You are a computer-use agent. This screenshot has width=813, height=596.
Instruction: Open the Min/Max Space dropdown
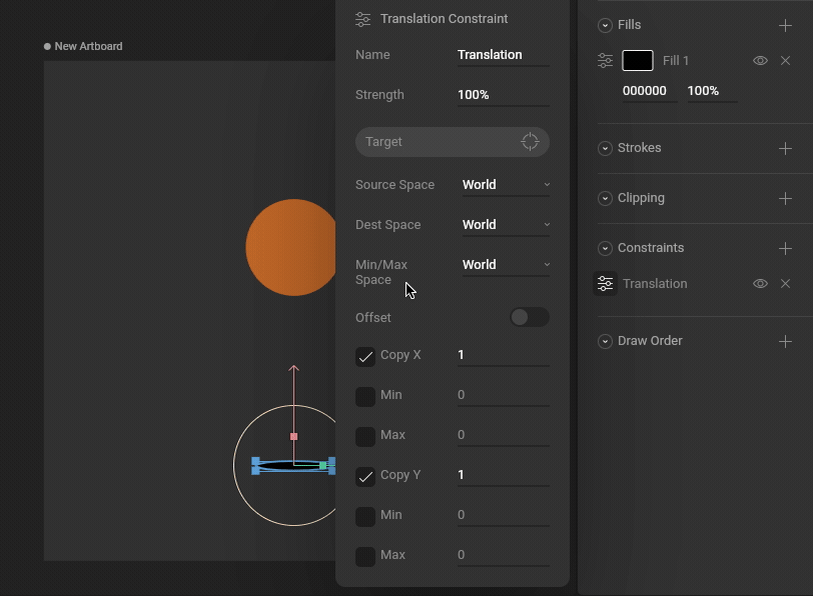click(x=505, y=265)
